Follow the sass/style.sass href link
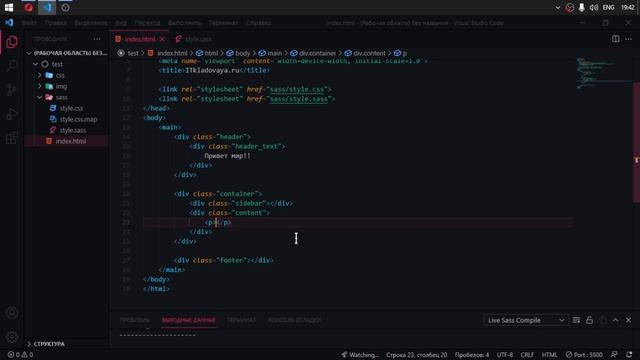Image resolution: width=640 pixels, height=360 pixels. (298, 99)
